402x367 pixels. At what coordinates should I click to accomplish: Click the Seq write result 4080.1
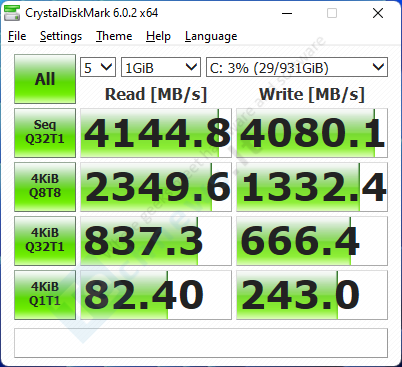point(312,133)
